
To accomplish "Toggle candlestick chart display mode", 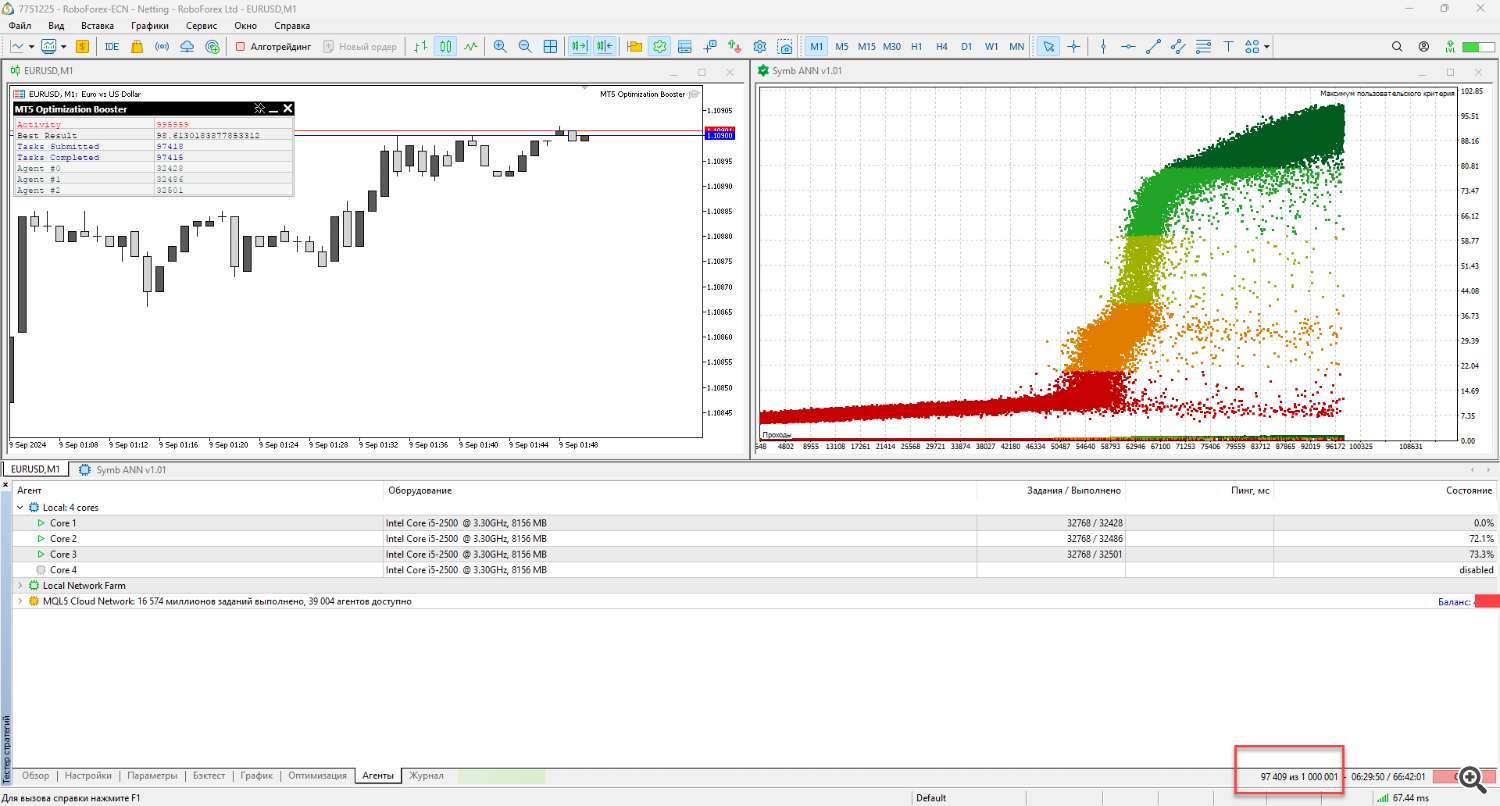I will pos(446,46).
